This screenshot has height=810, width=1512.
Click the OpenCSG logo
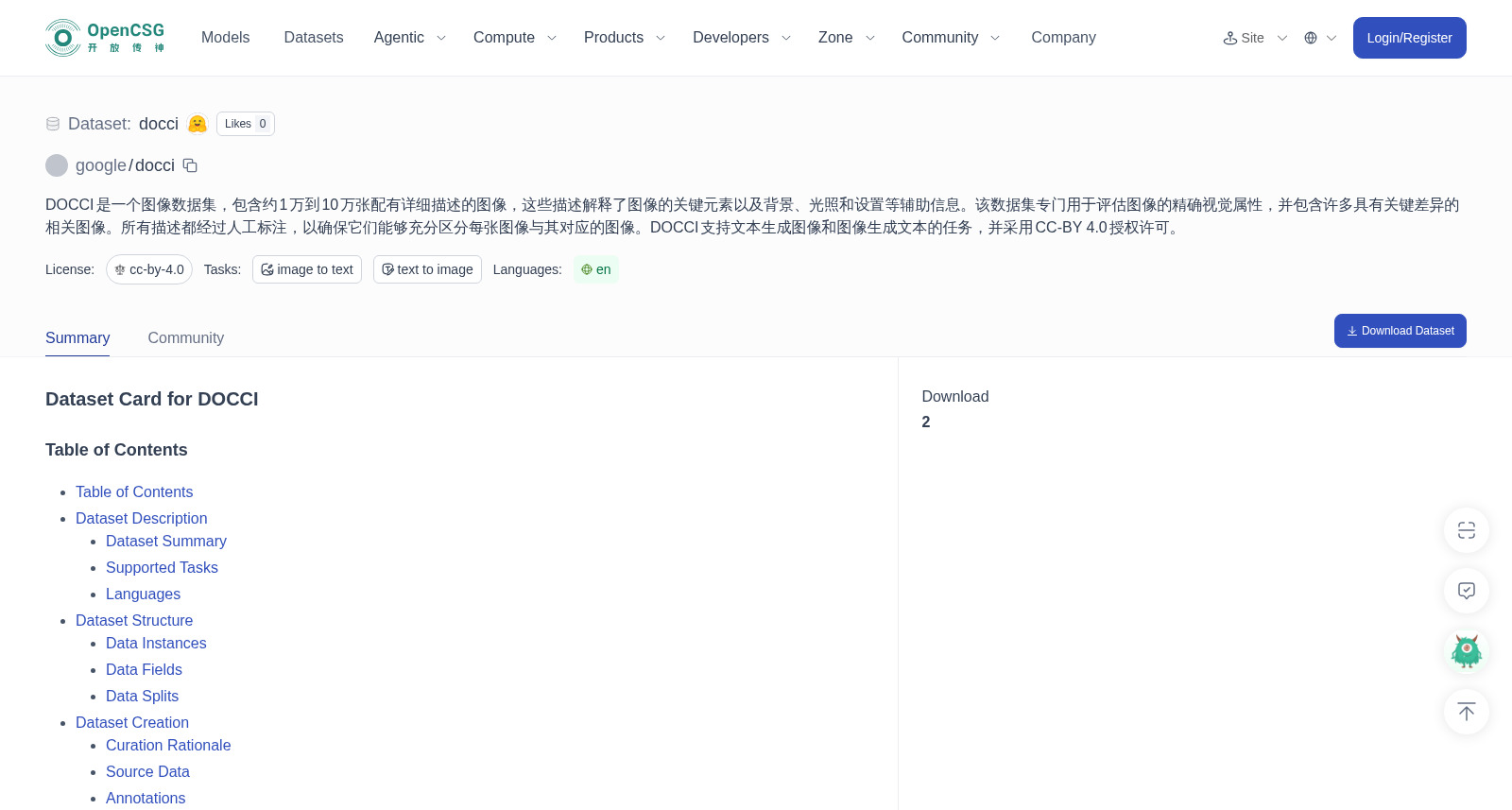coord(105,38)
